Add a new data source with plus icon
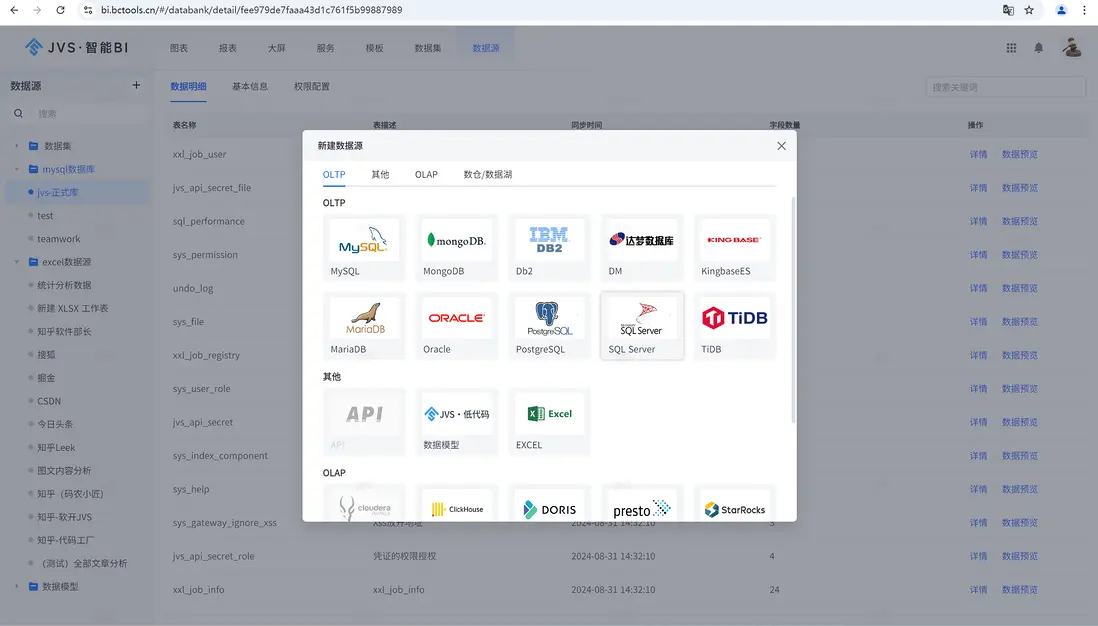The height and width of the screenshot is (626, 1098). coord(136,85)
